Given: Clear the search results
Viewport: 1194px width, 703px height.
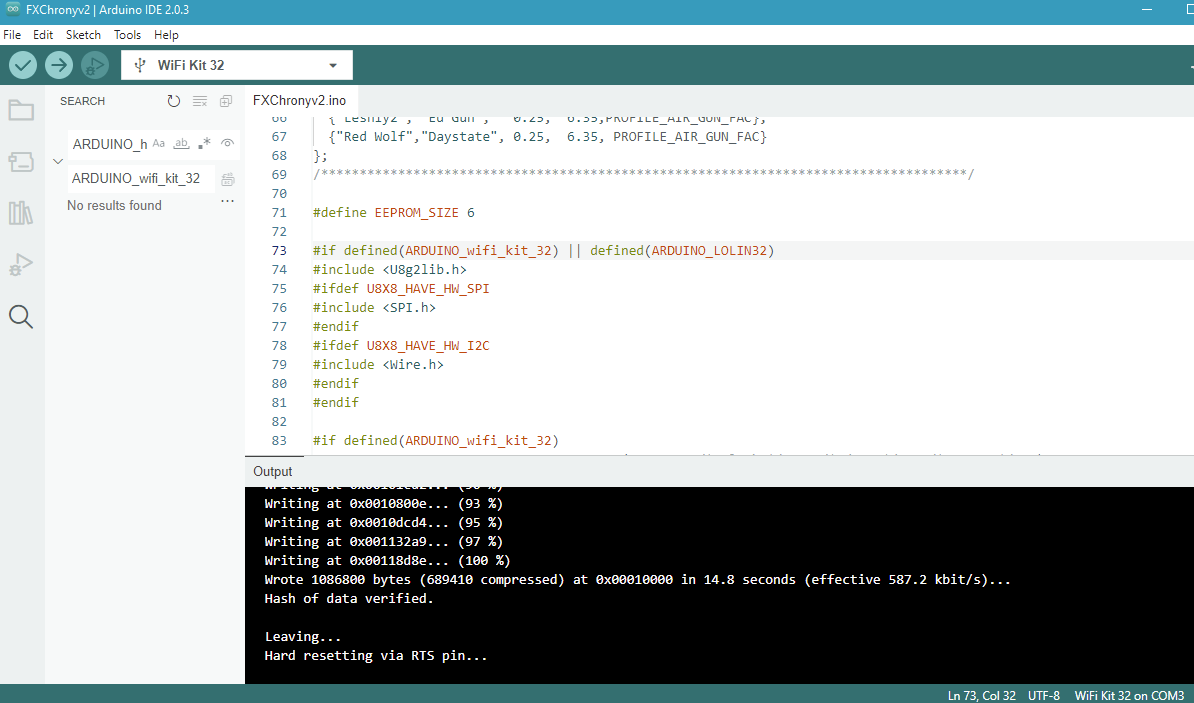Looking at the screenshot, I should click(200, 101).
